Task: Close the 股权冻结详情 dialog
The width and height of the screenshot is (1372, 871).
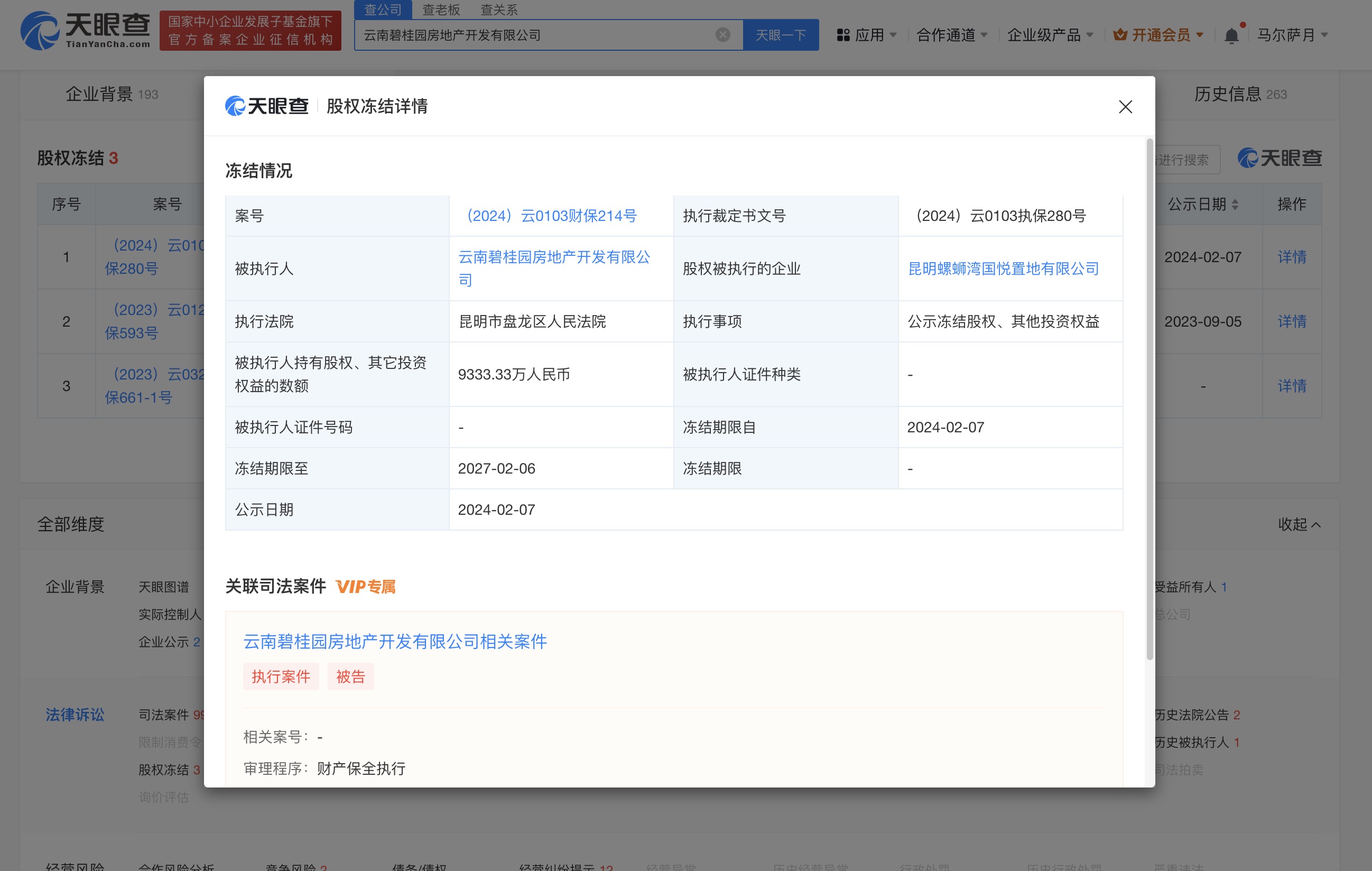Action: [x=1125, y=107]
